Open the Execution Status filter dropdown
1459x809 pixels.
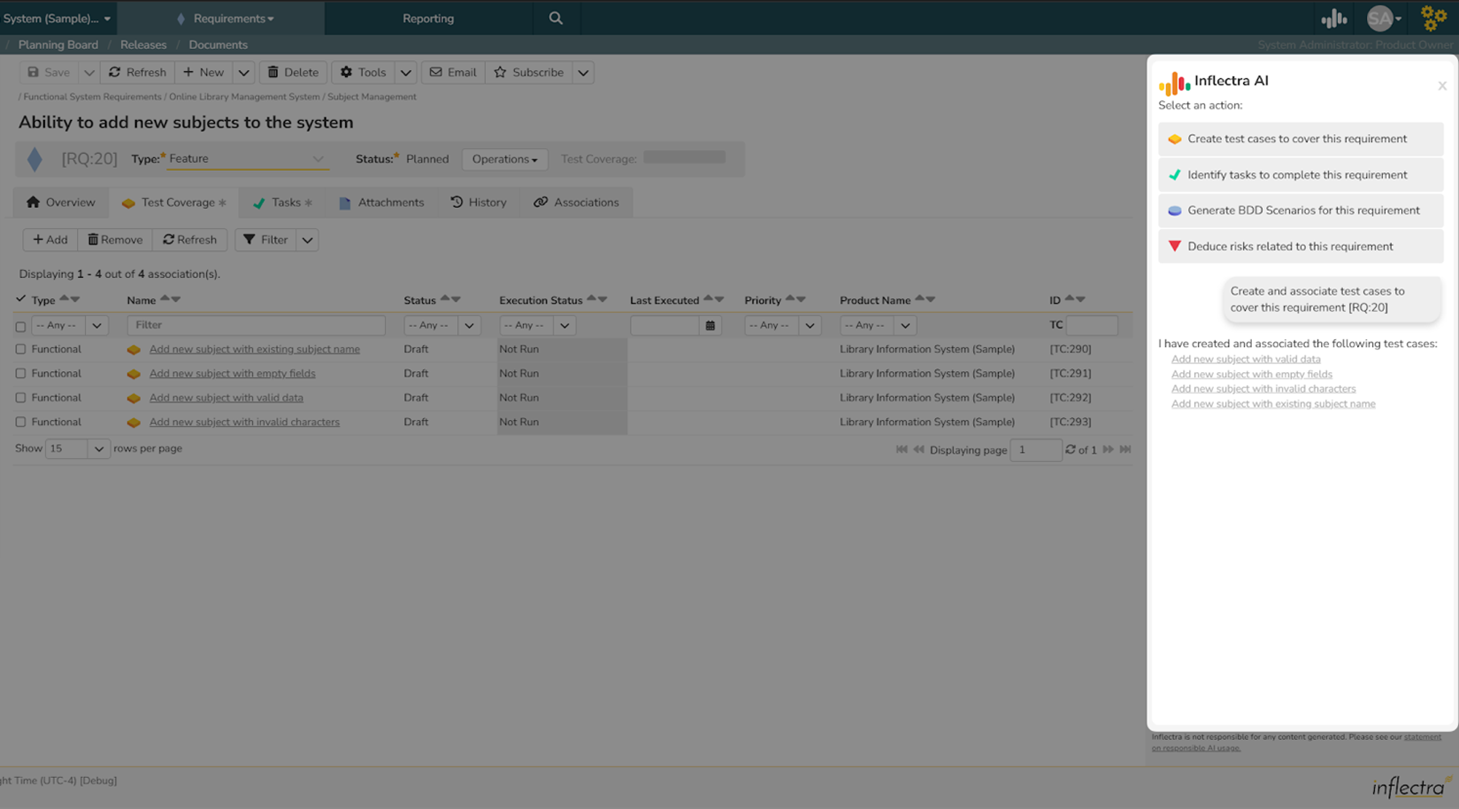[x=564, y=325]
